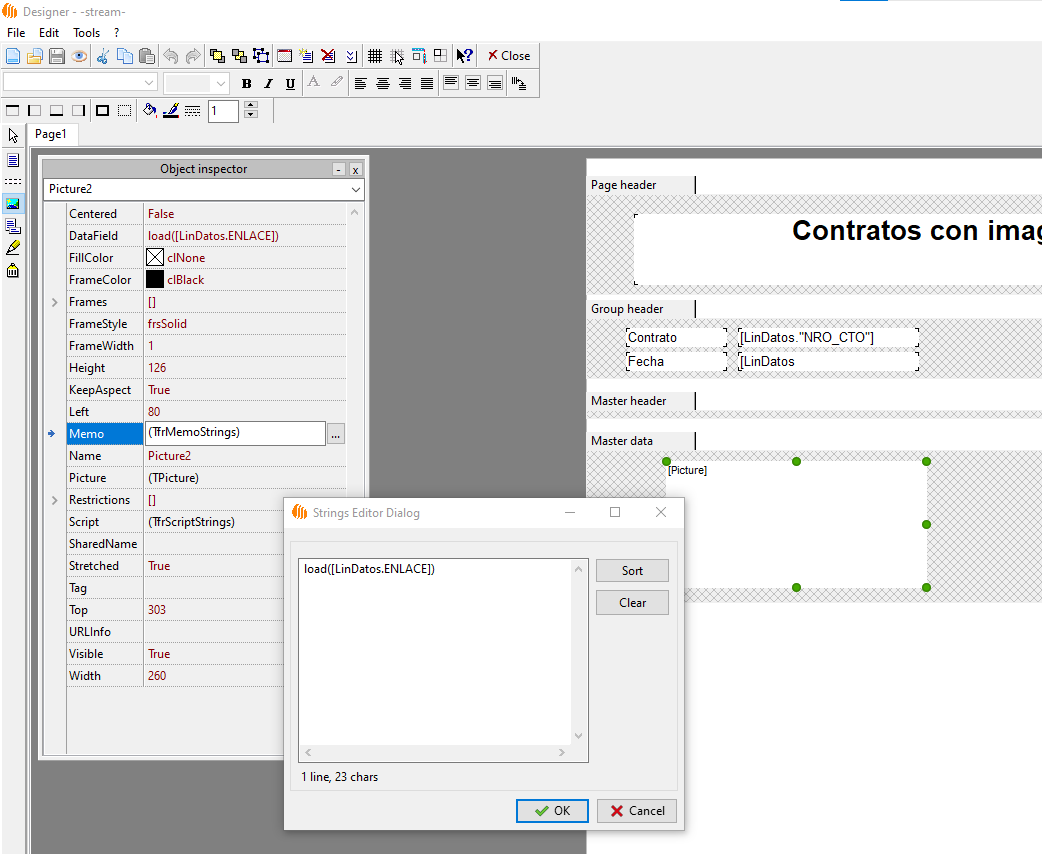Expand the Frames property row
The height and width of the screenshot is (854, 1042).
click(55, 302)
